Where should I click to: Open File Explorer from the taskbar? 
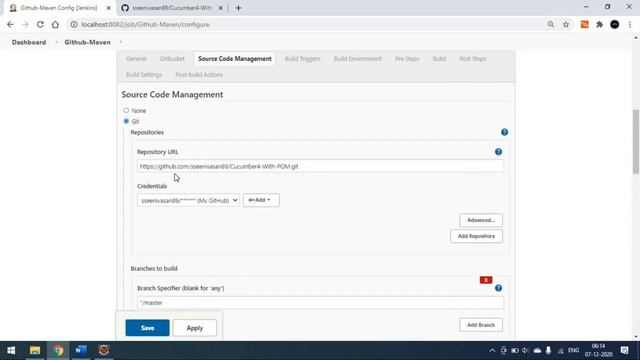pos(35,350)
